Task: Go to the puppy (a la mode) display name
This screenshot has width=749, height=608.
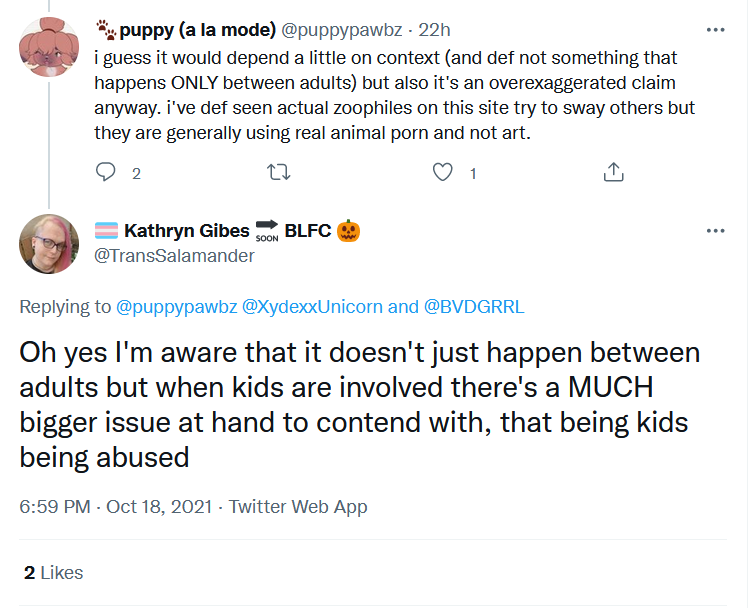Action: (x=197, y=30)
